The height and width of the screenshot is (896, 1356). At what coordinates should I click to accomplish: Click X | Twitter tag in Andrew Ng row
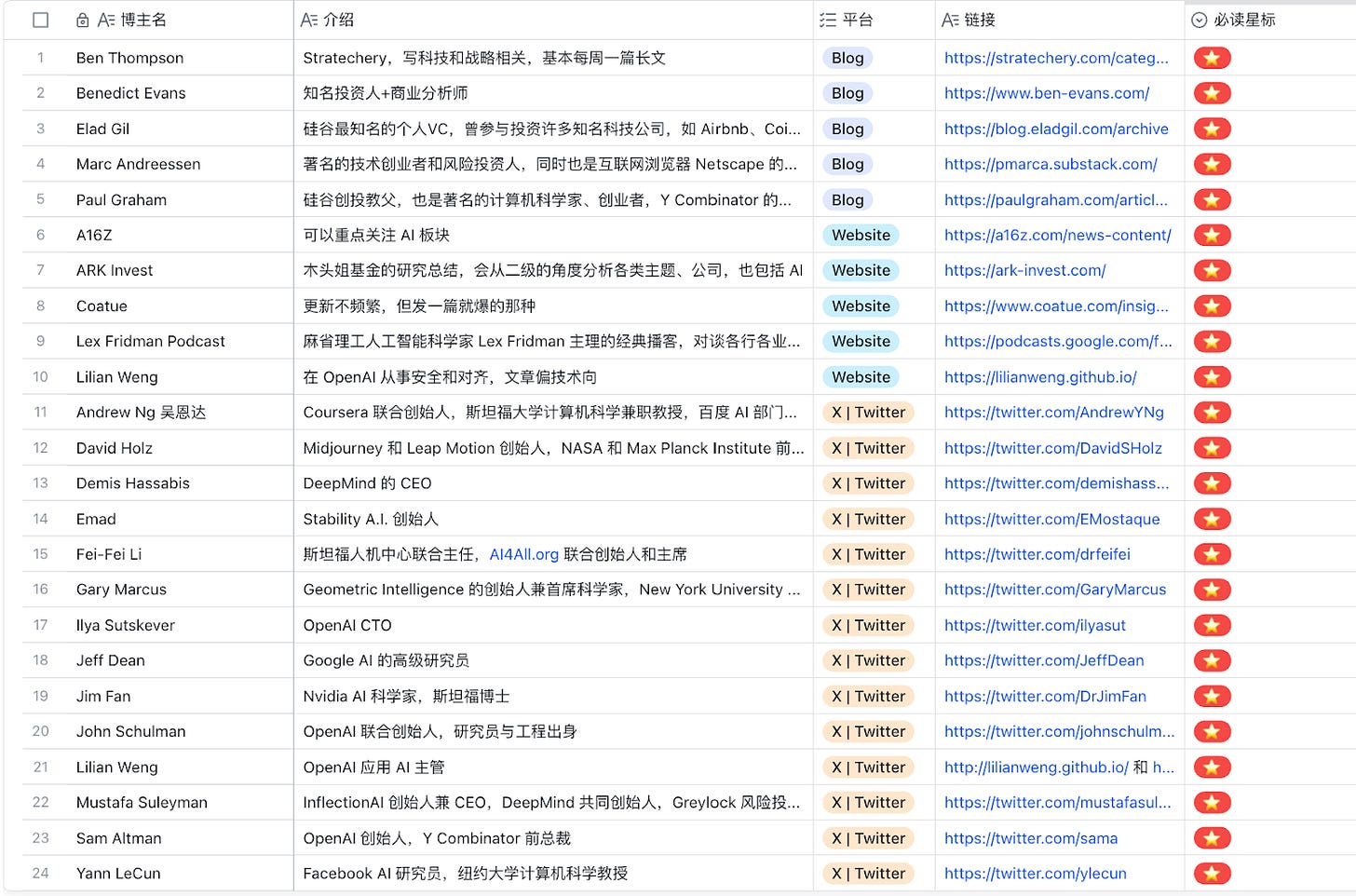tap(868, 413)
